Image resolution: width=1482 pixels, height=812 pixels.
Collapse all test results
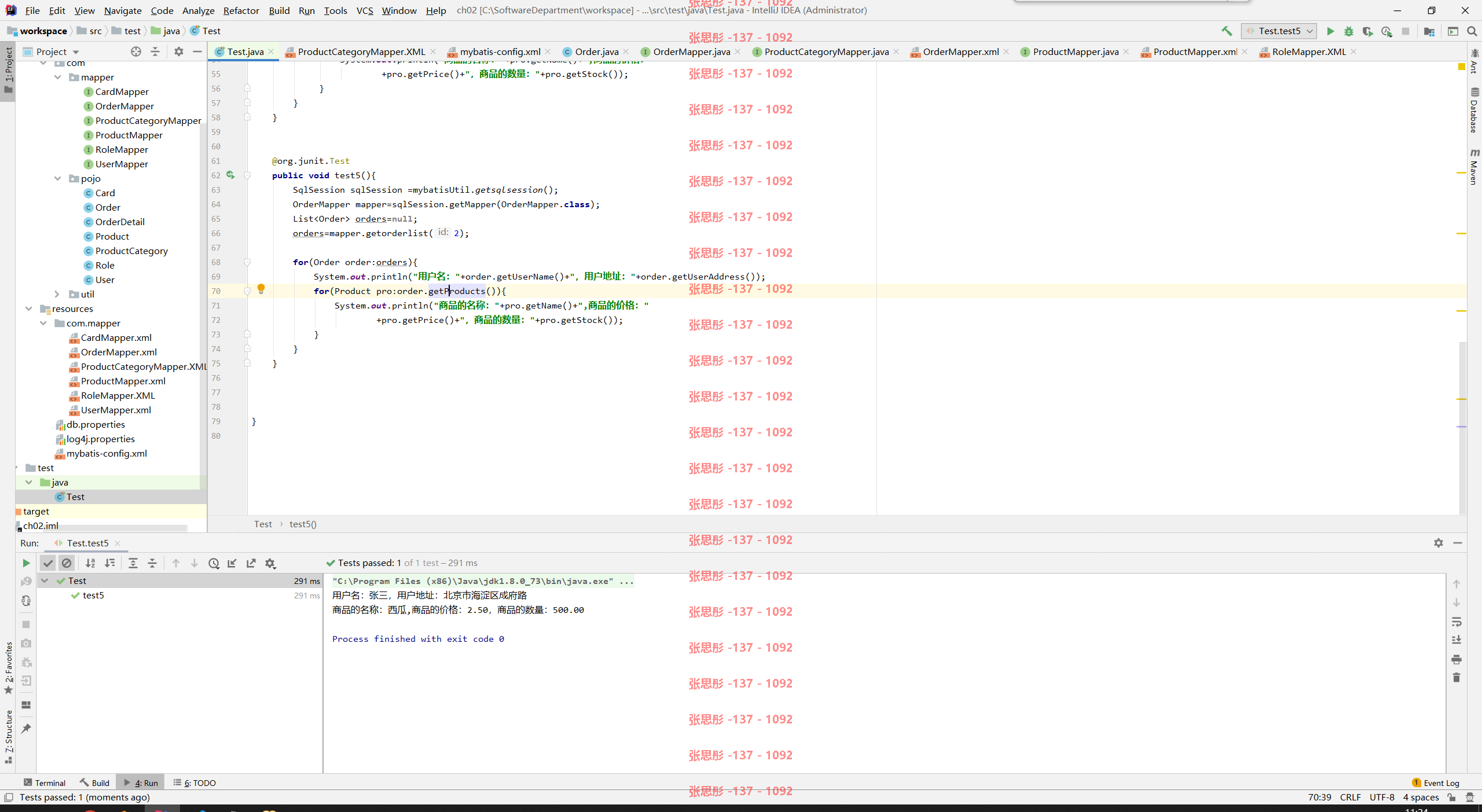[152, 563]
